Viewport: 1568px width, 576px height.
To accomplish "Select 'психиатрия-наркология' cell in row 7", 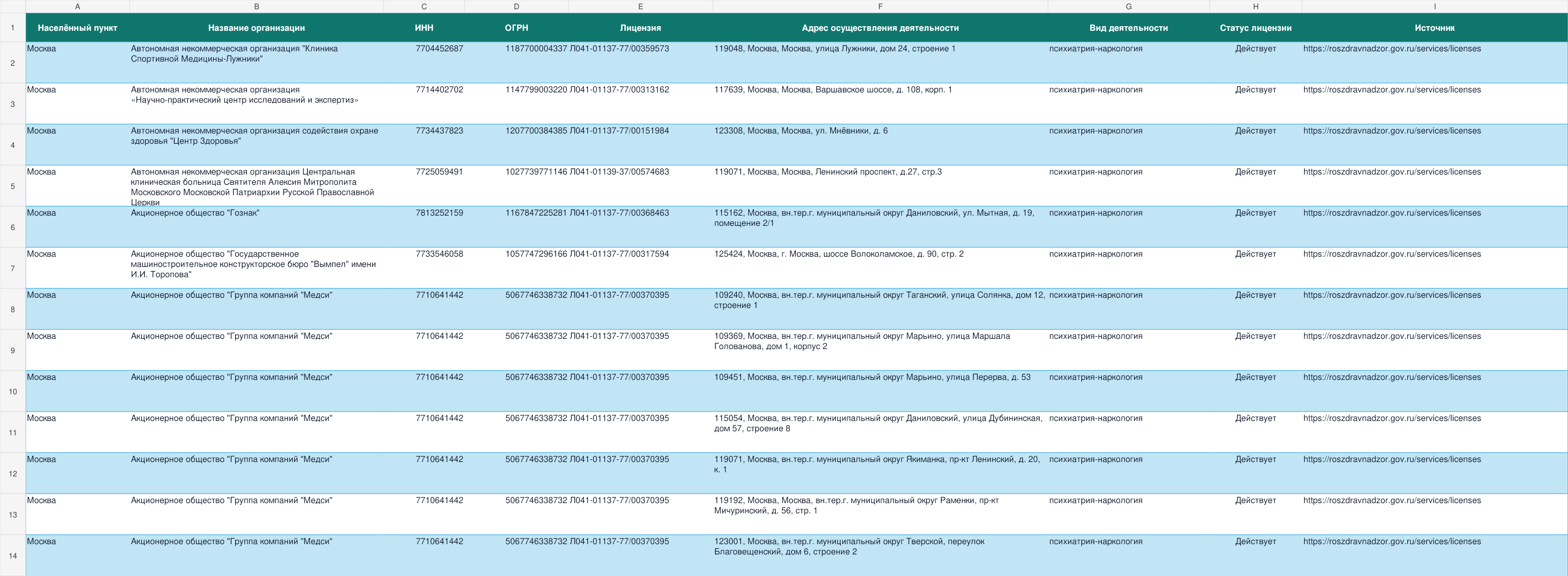I will point(1129,268).
